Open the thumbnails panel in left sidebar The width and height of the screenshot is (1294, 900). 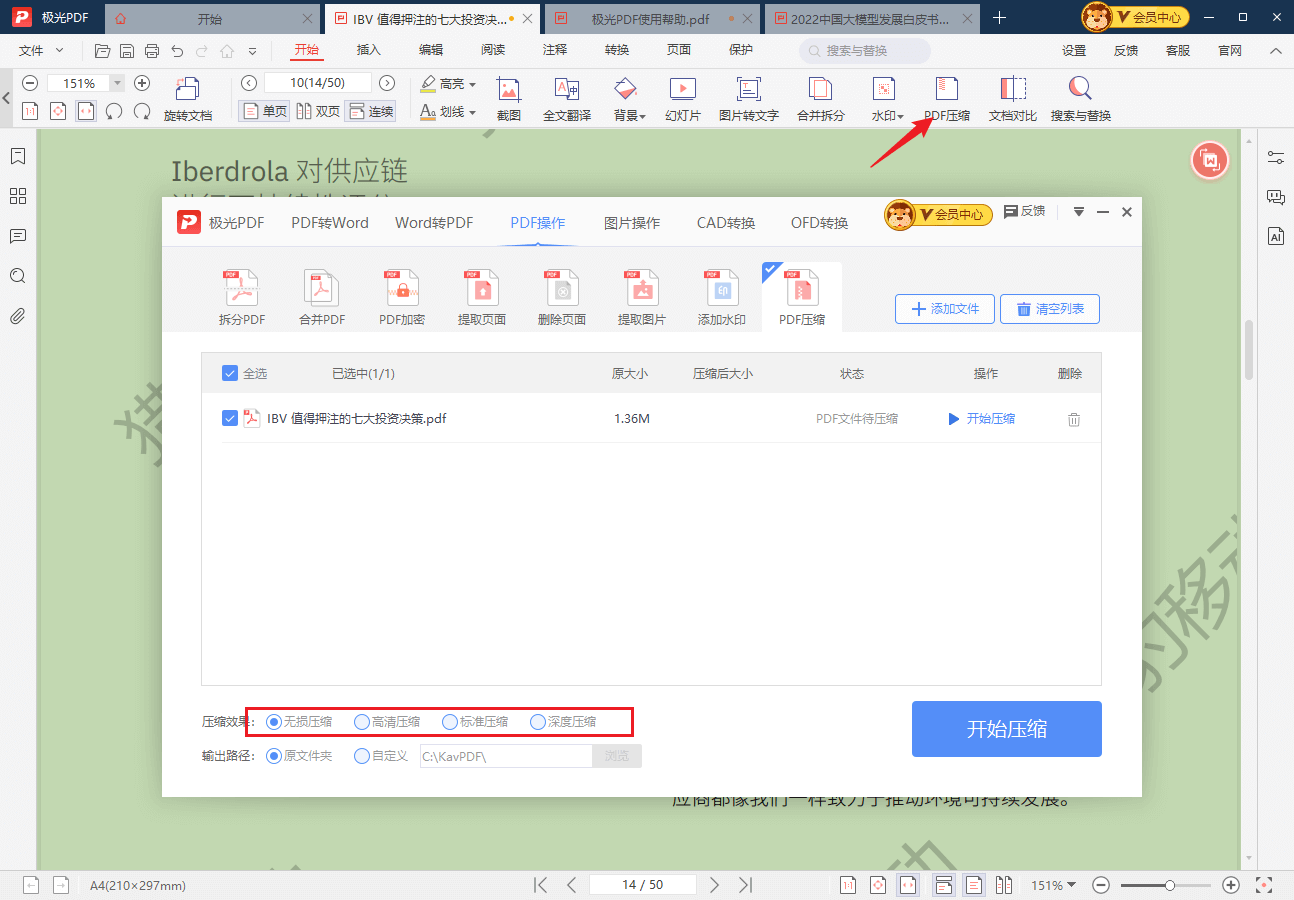[17, 196]
